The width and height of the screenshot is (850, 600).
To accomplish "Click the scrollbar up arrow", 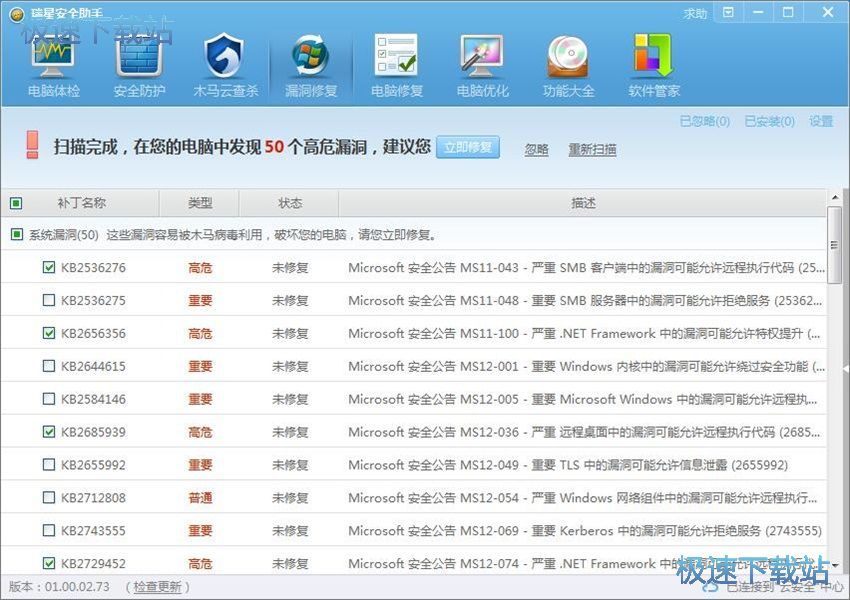I will 835,197.
